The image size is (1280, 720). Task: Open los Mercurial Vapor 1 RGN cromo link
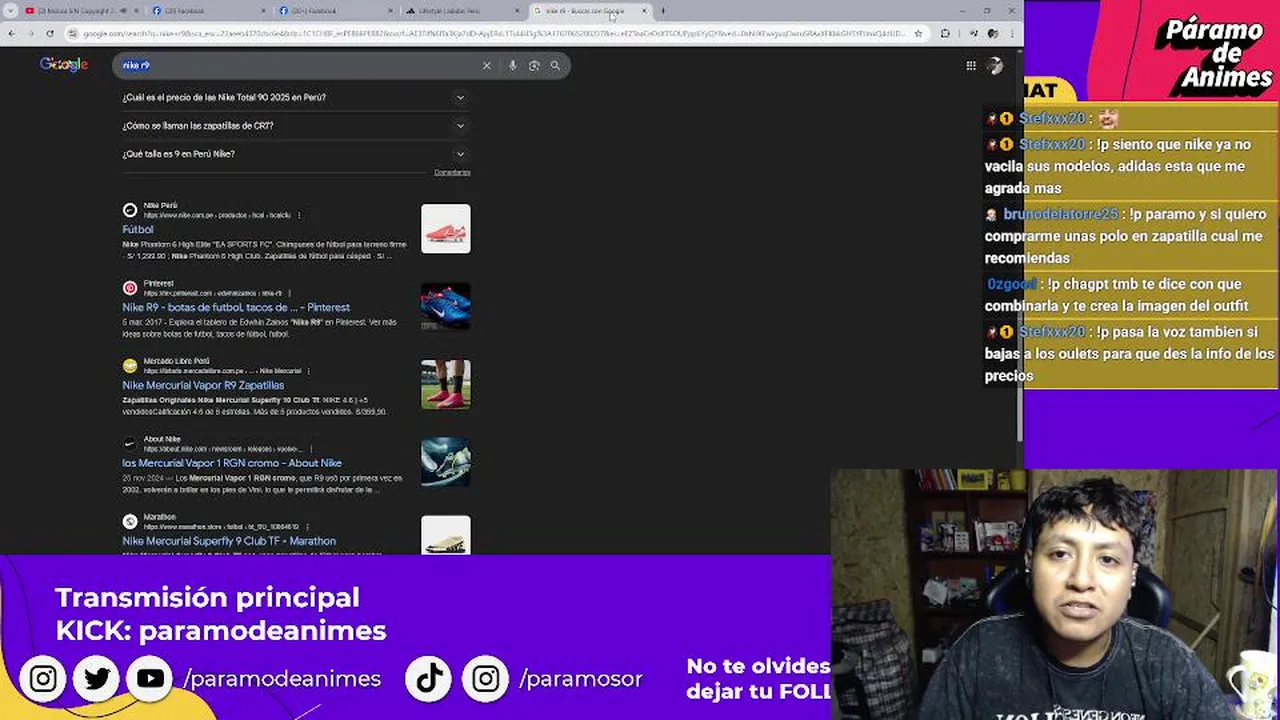tap(232, 464)
